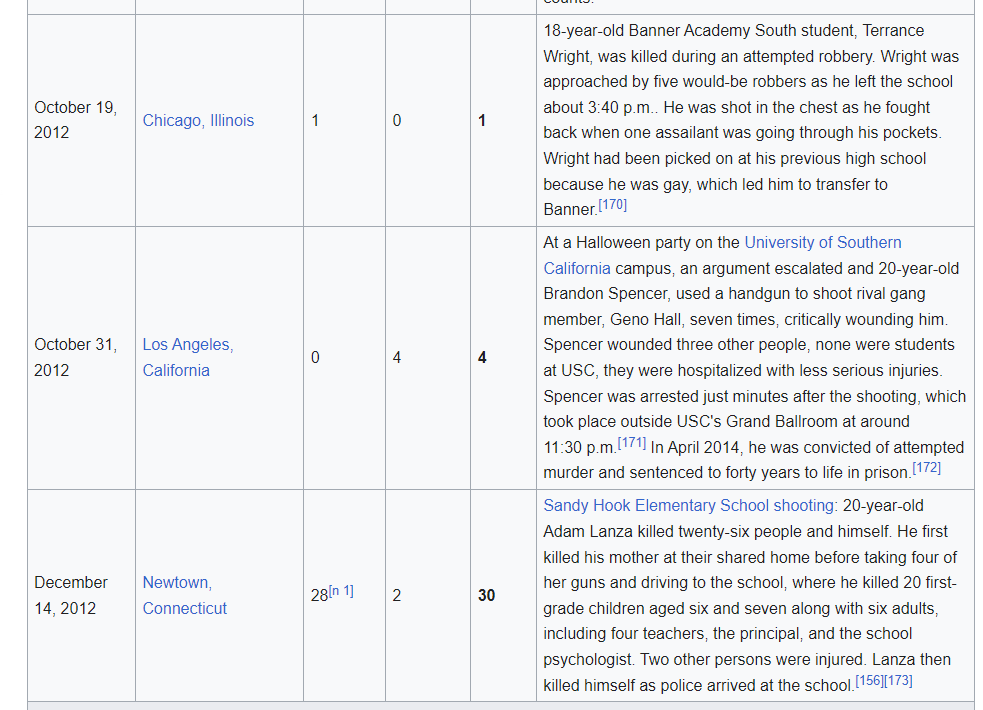983x710 pixels.
Task: Click injuries value 2 in Newtown row
Action: [397, 595]
